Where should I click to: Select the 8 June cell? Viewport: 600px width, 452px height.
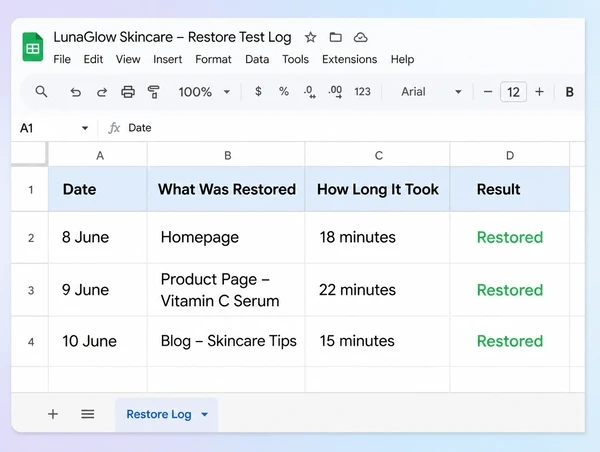(x=98, y=237)
